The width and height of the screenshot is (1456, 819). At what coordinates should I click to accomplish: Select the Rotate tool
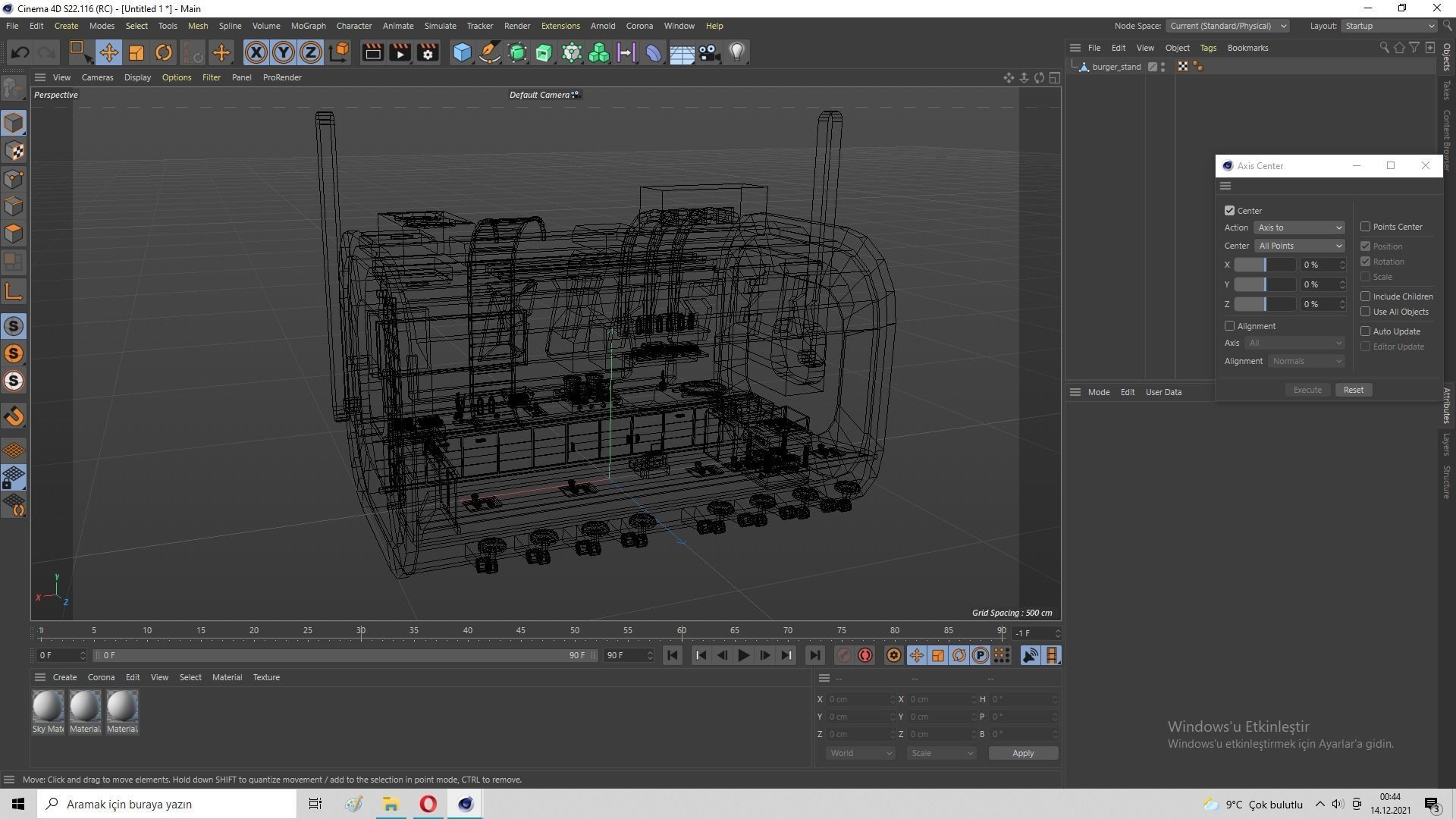click(x=164, y=52)
